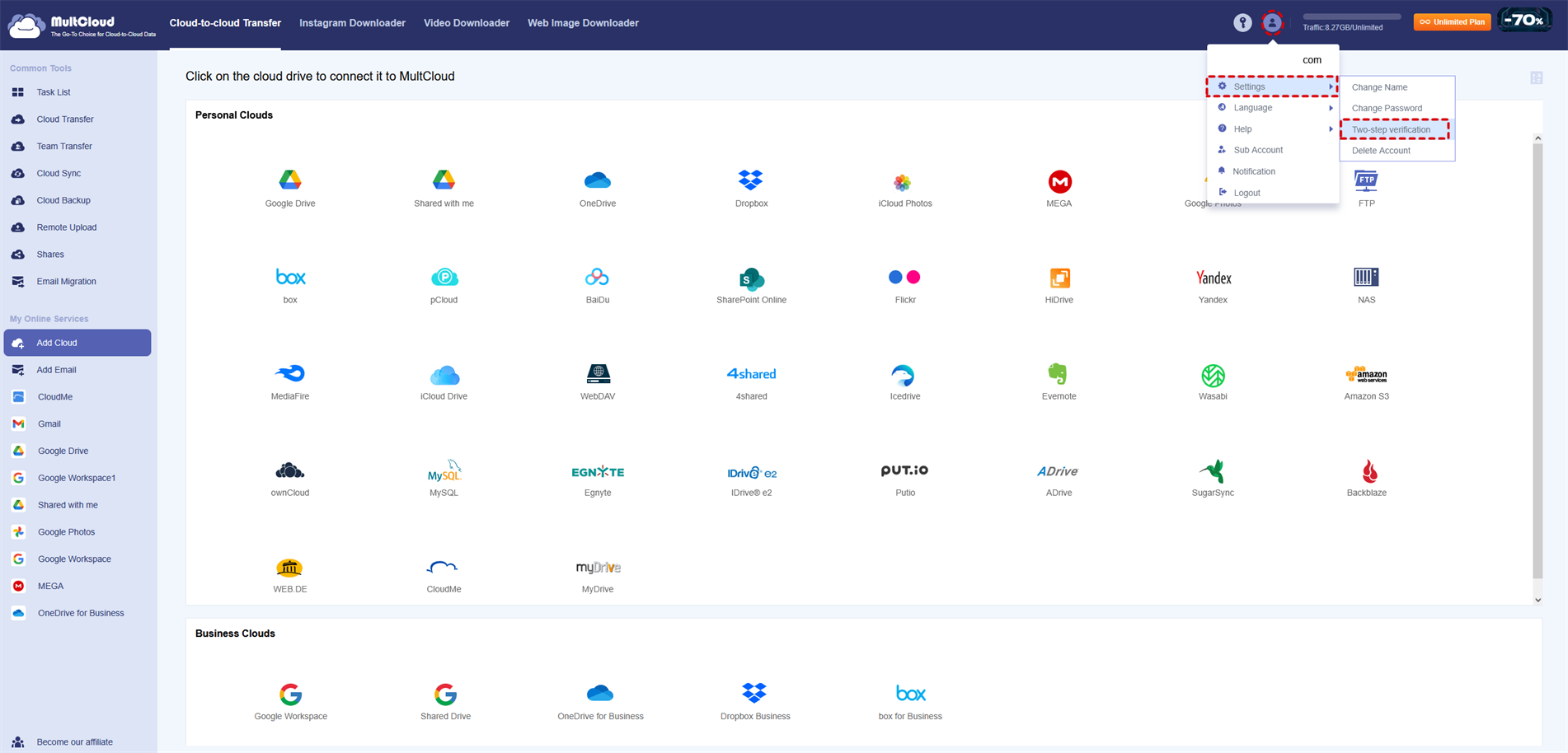This screenshot has width=1568, height=753.
Task: Select the Flickr icon
Action: coord(904,277)
